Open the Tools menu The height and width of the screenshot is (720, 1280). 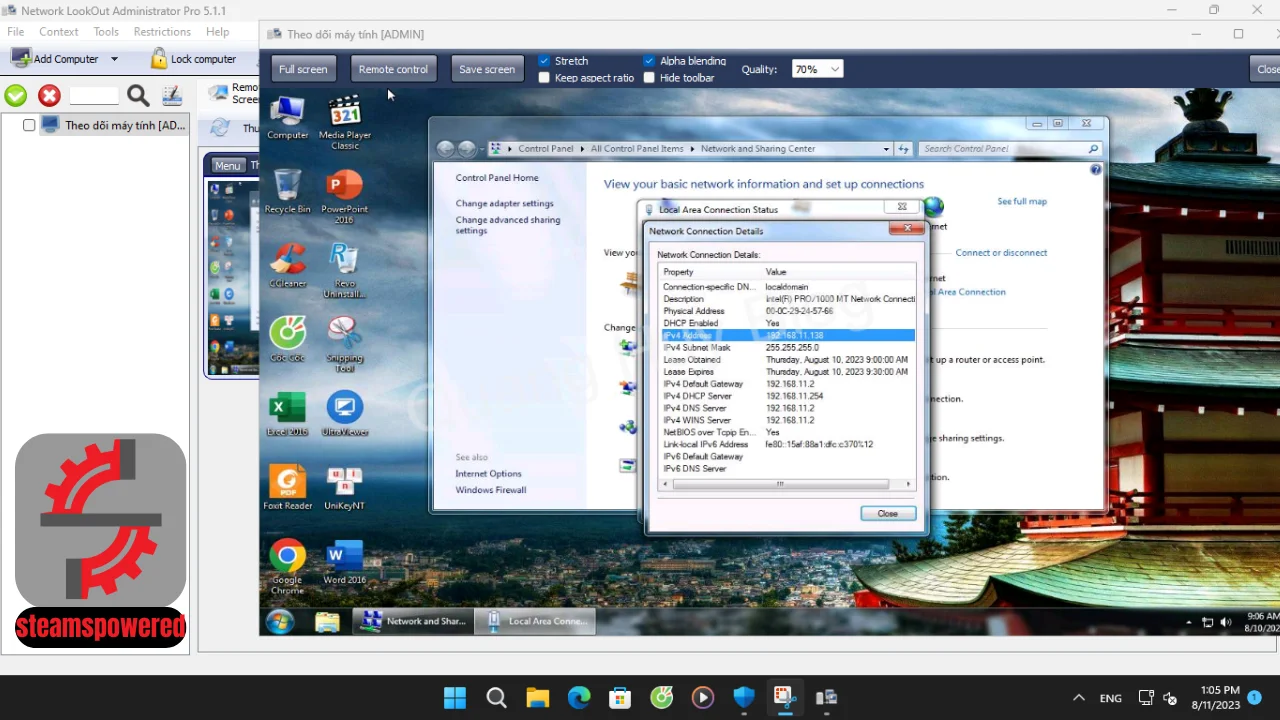106,32
